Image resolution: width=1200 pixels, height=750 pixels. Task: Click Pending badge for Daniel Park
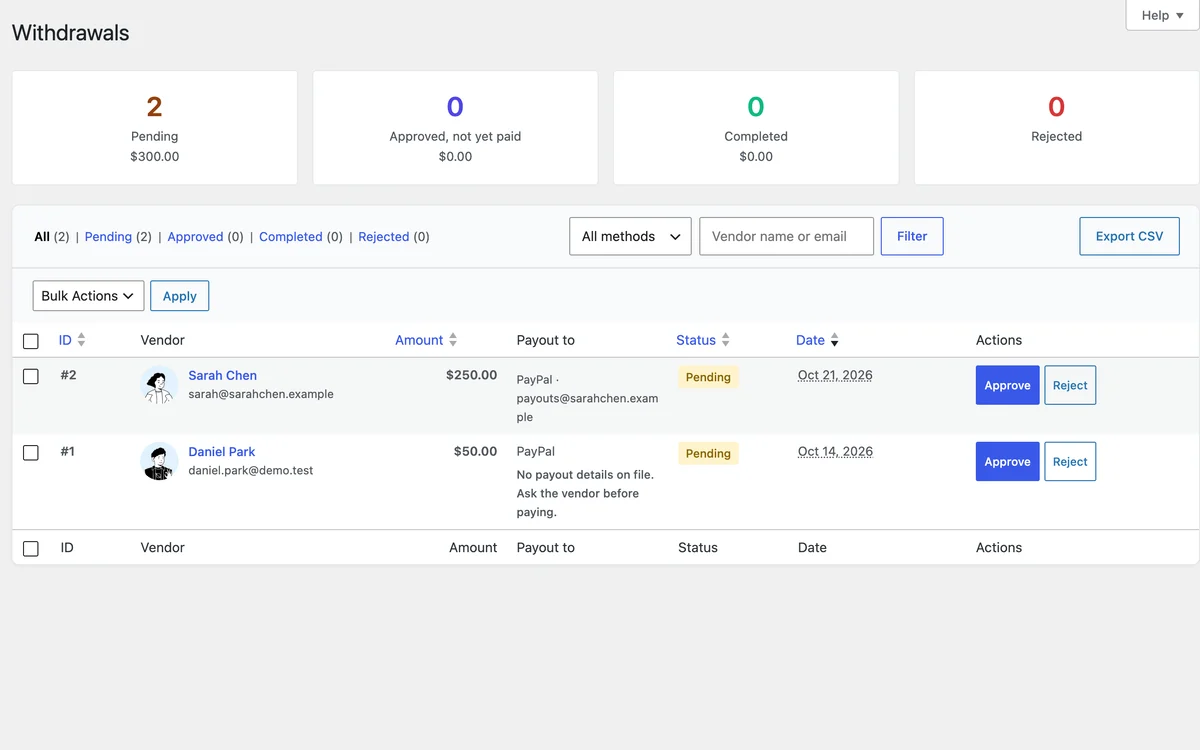[708, 453]
